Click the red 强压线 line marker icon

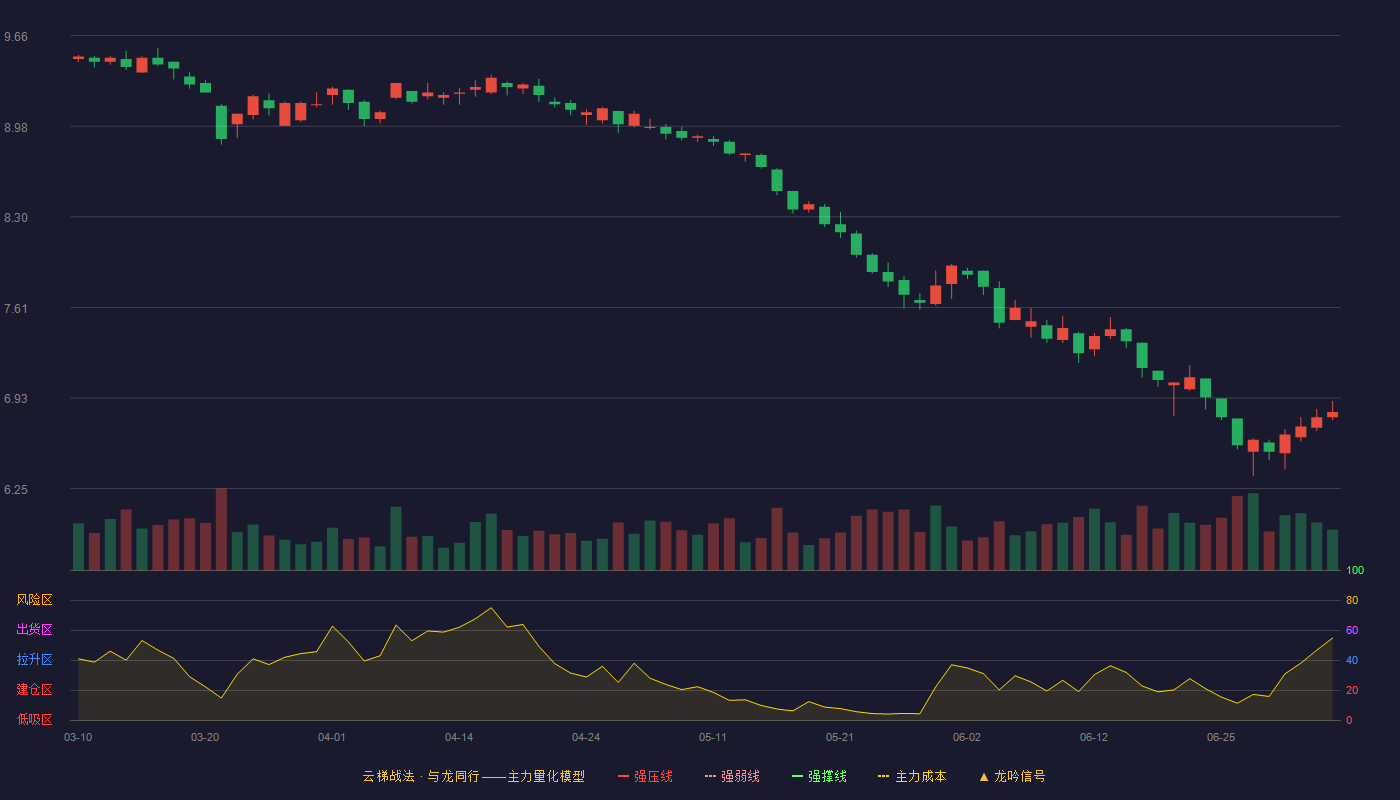pos(623,776)
